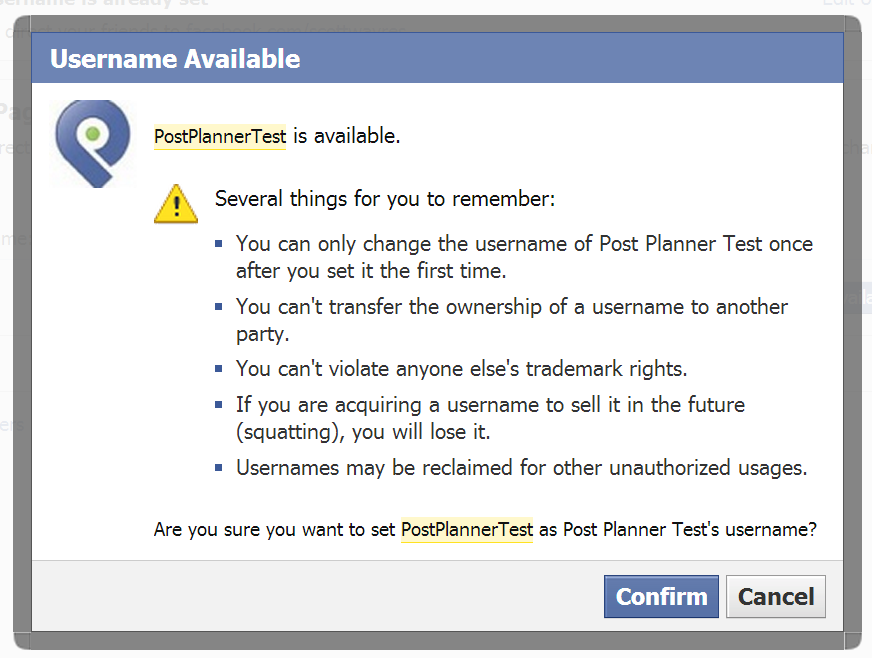Click the 'violate anyone else's trademark rights' line
Screen dimensions: 872x658
pos(462,369)
